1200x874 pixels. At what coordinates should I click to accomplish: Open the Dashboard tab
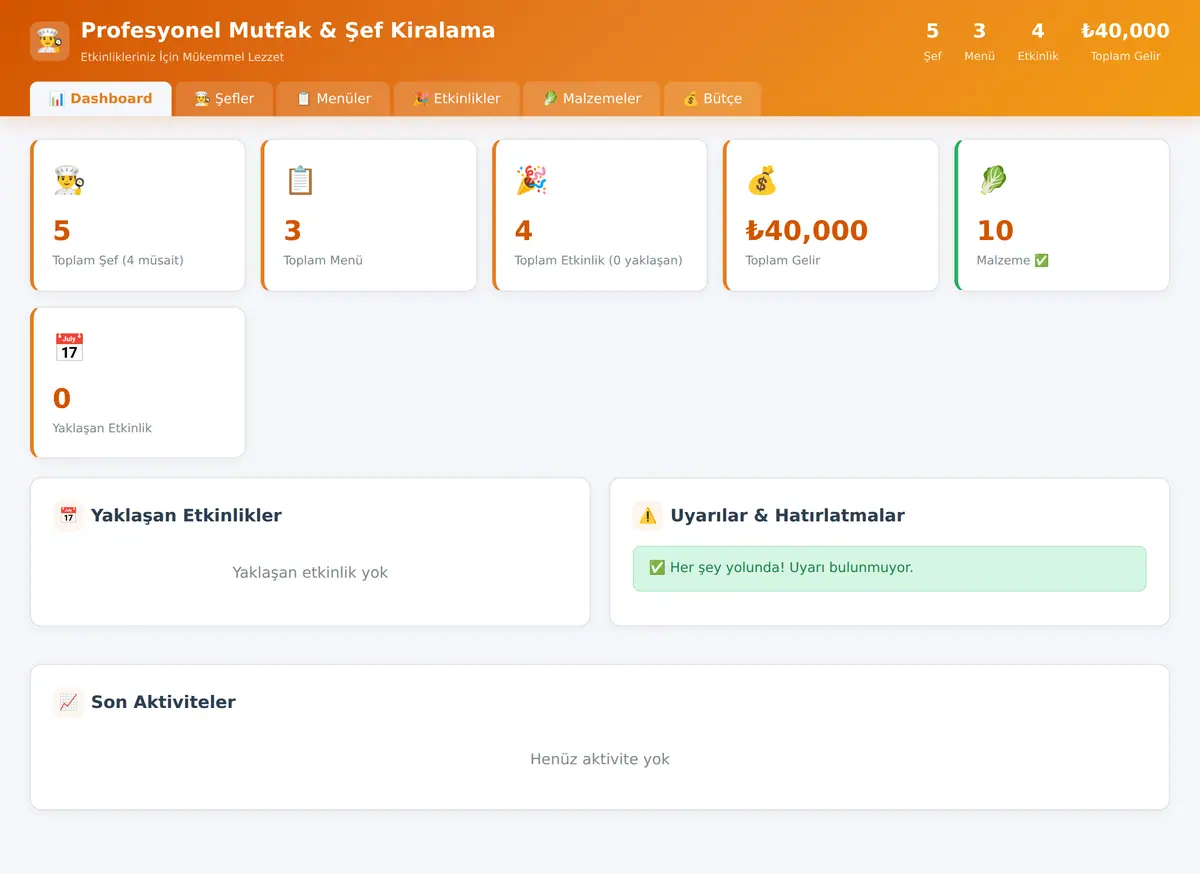pos(101,99)
